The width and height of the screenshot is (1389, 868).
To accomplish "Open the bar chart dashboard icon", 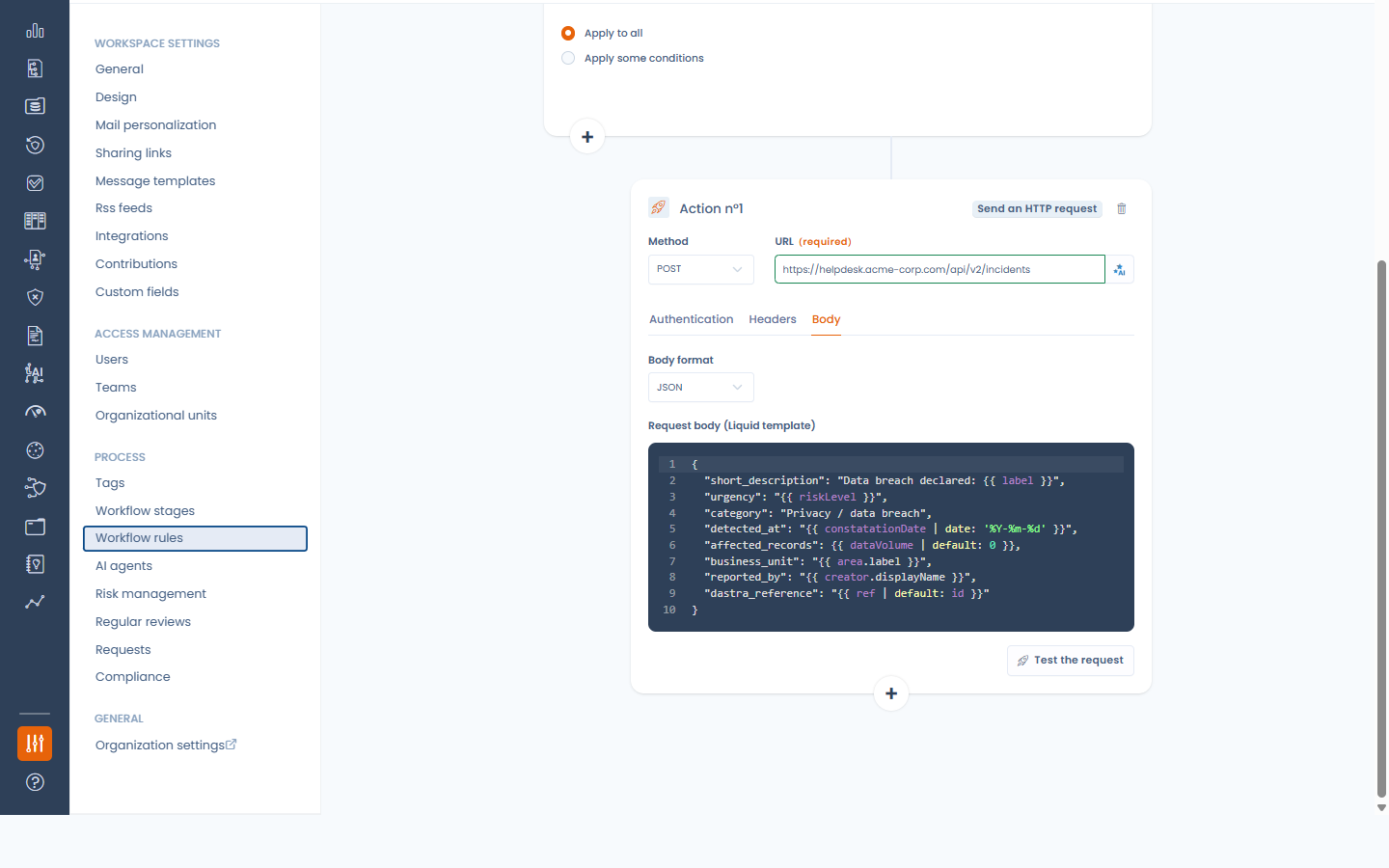I will click(x=35, y=31).
